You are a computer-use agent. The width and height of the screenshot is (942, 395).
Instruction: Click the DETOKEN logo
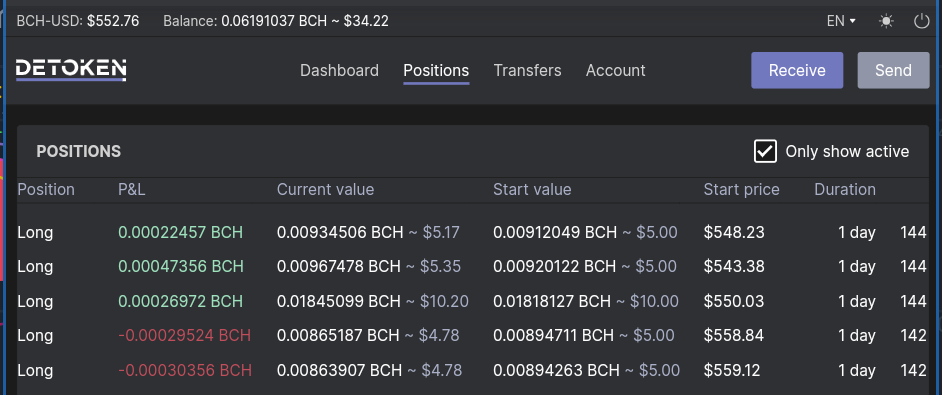pyautogui.click(x=71, y=70)
